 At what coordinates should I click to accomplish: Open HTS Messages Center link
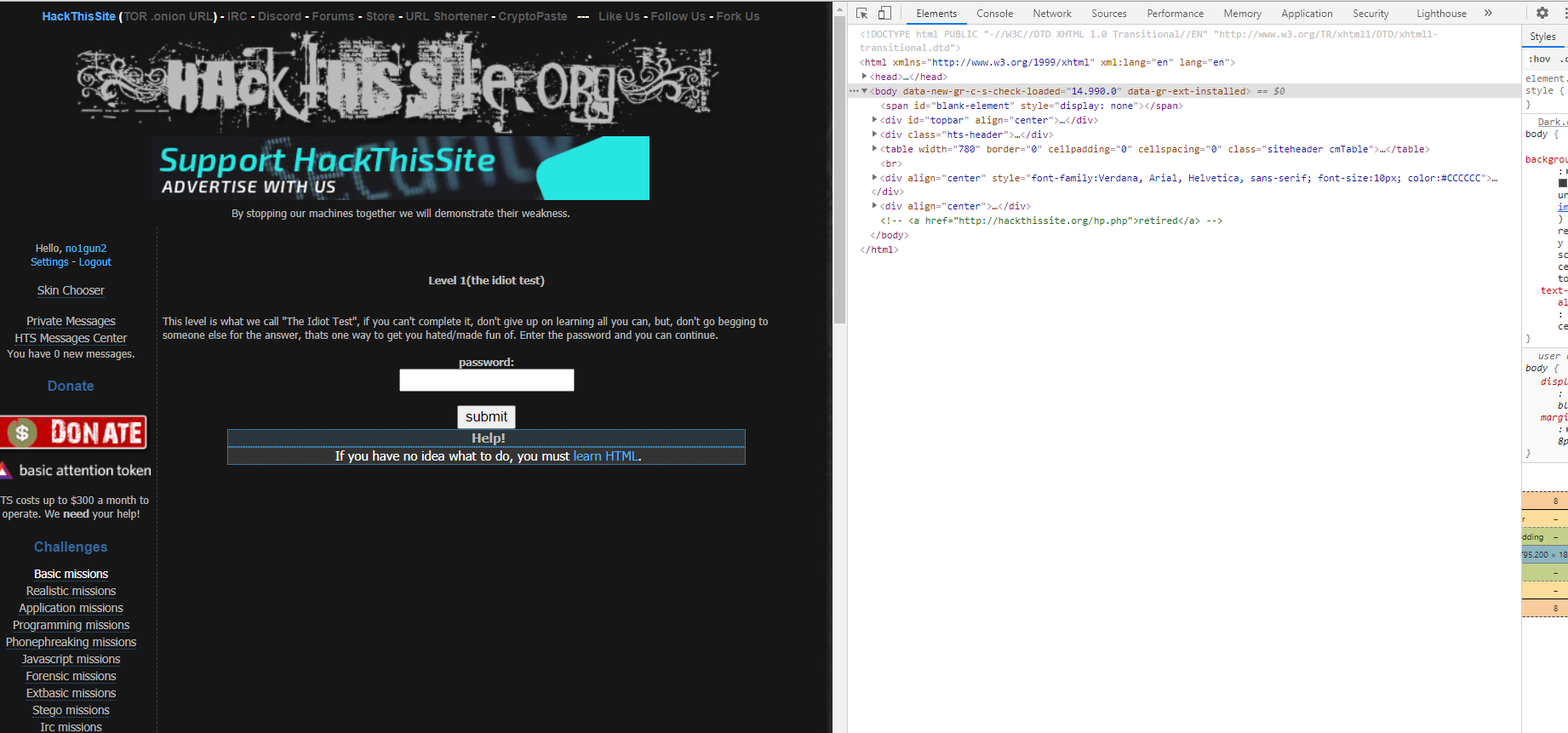pyautogui.click(x=71, y=338)
